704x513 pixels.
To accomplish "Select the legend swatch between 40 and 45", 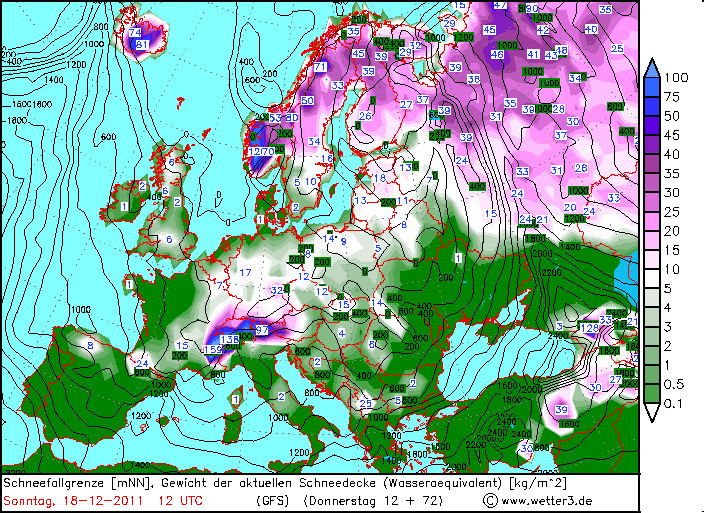I will tap(651, 144).
